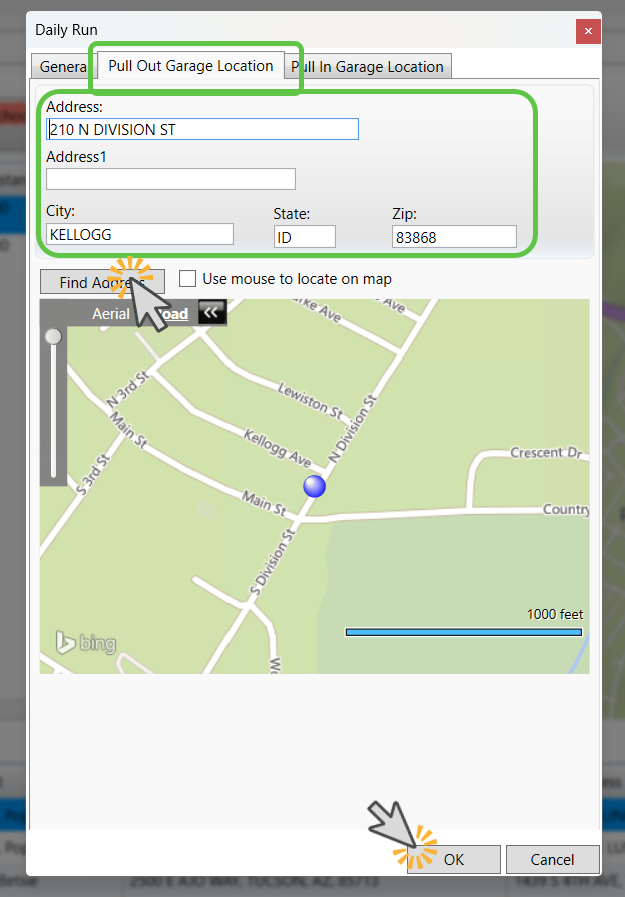Enable Use mouse to locate on map
625x897 pixels.
[x=187, y=279]
